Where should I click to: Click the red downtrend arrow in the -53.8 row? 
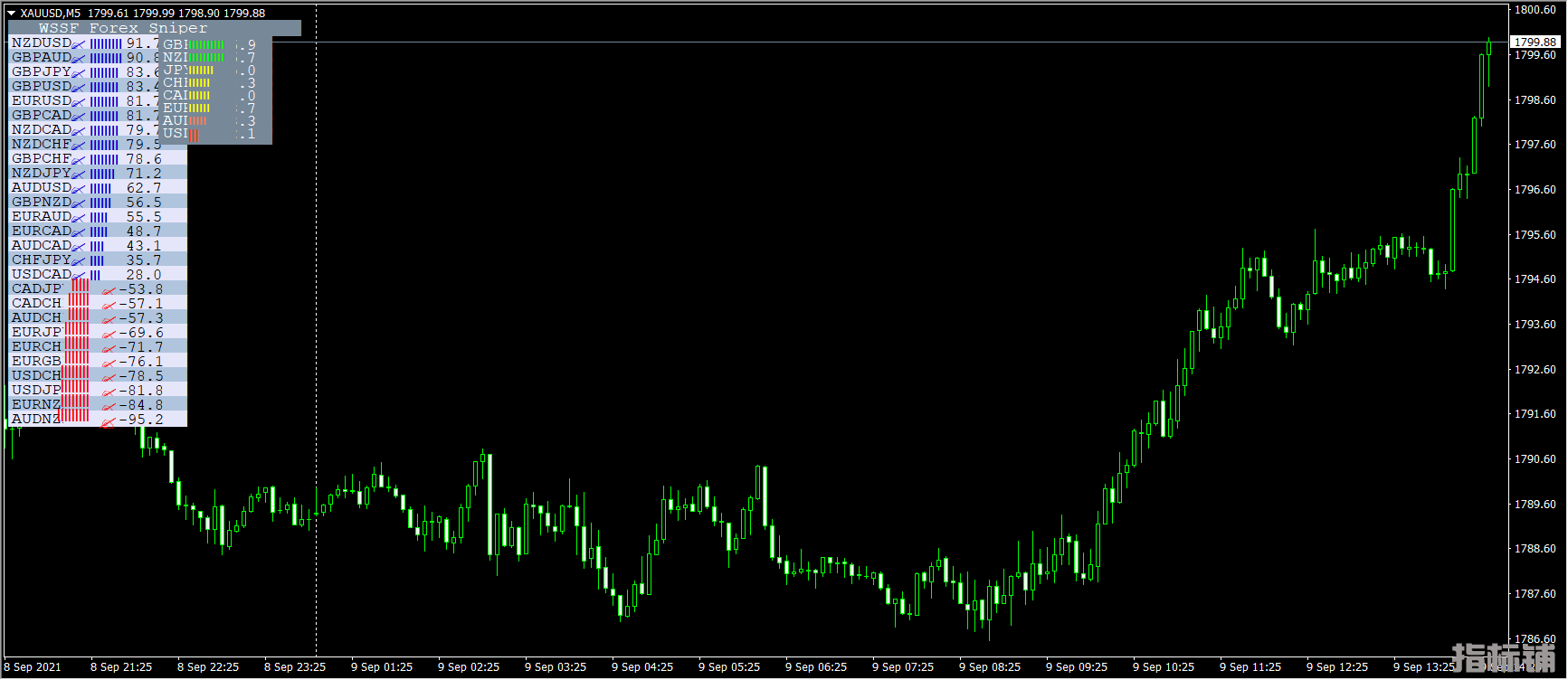(109, 290)
